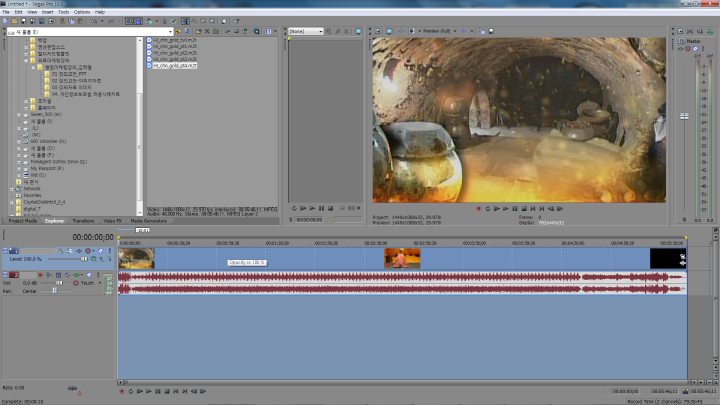The height and width of the screenshot is (405, 720).
Task: Arm audio track 2 for recording
Action: point(40,275)
